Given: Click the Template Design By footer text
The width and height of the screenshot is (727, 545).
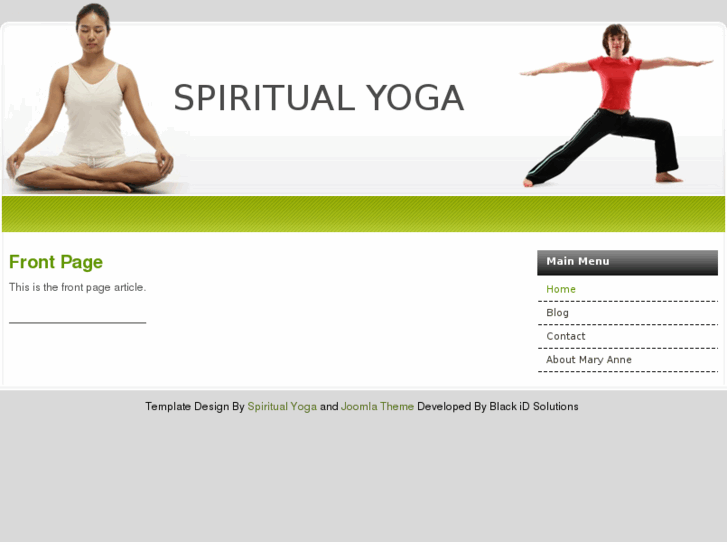Looking at the screenshot, I should pyautogui.click(x=195, y=406).
